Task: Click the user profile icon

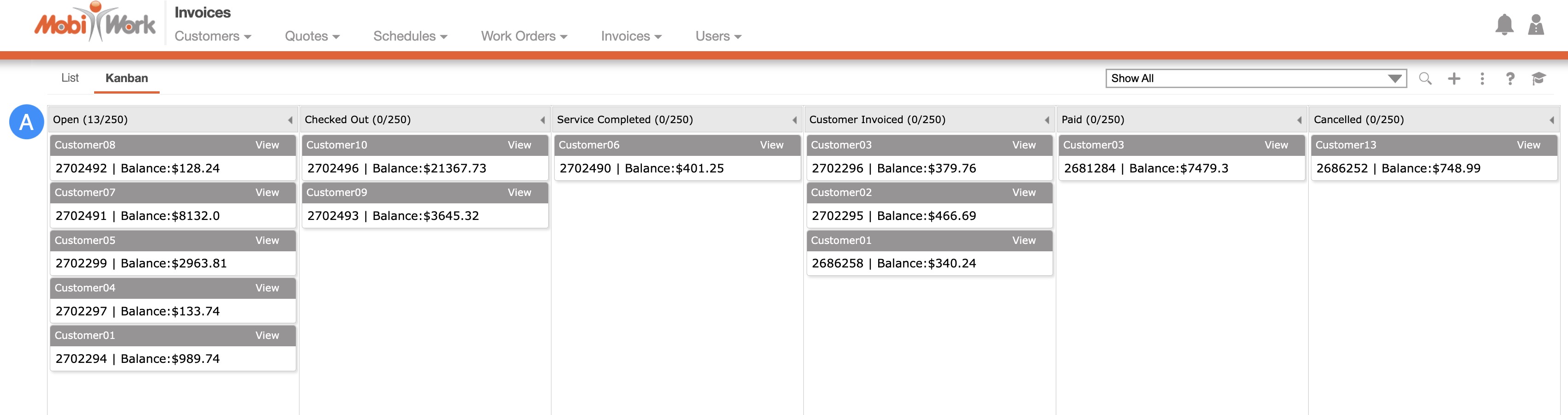Action: click(x=1535, y=25)
